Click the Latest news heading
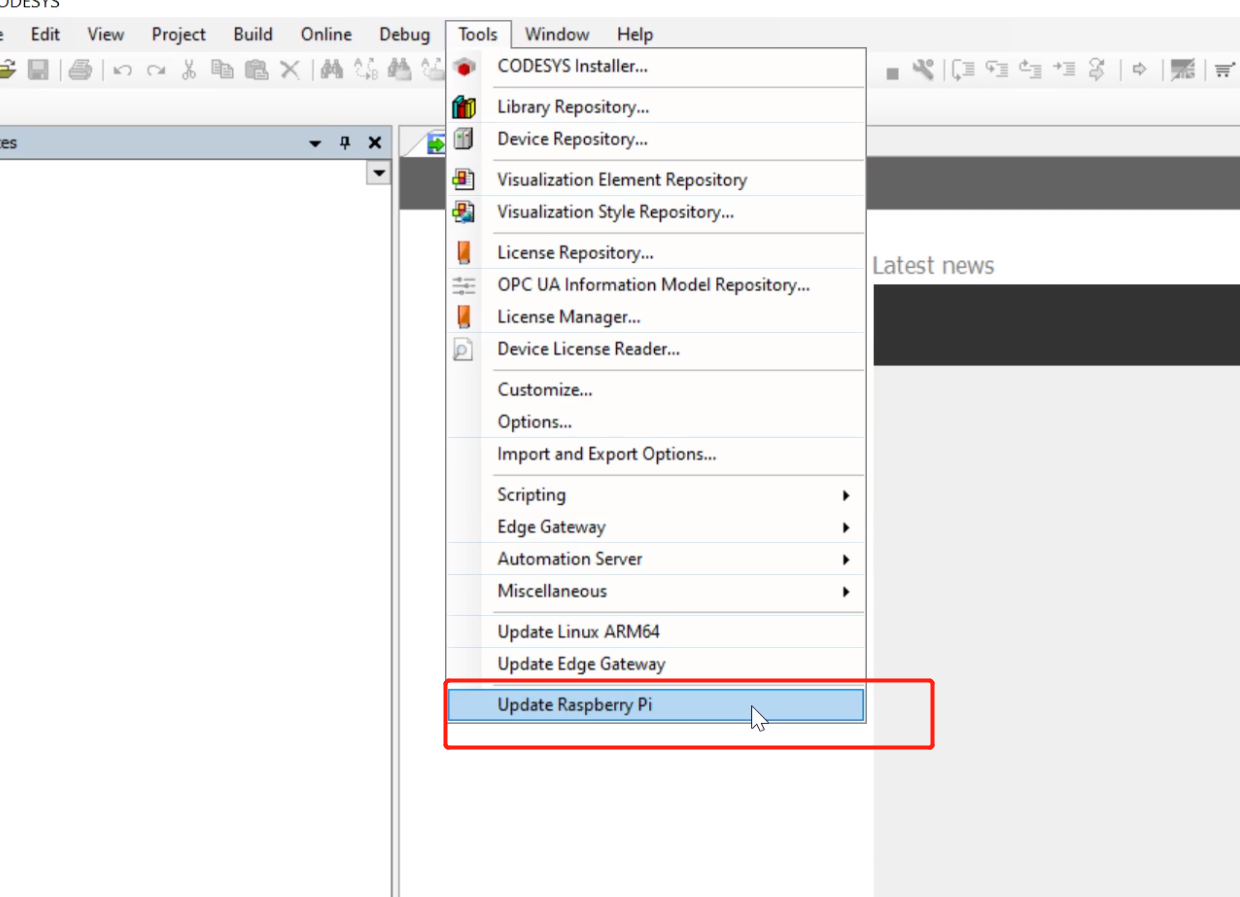This screenshot has width=1240, height=897. point(933,266)
